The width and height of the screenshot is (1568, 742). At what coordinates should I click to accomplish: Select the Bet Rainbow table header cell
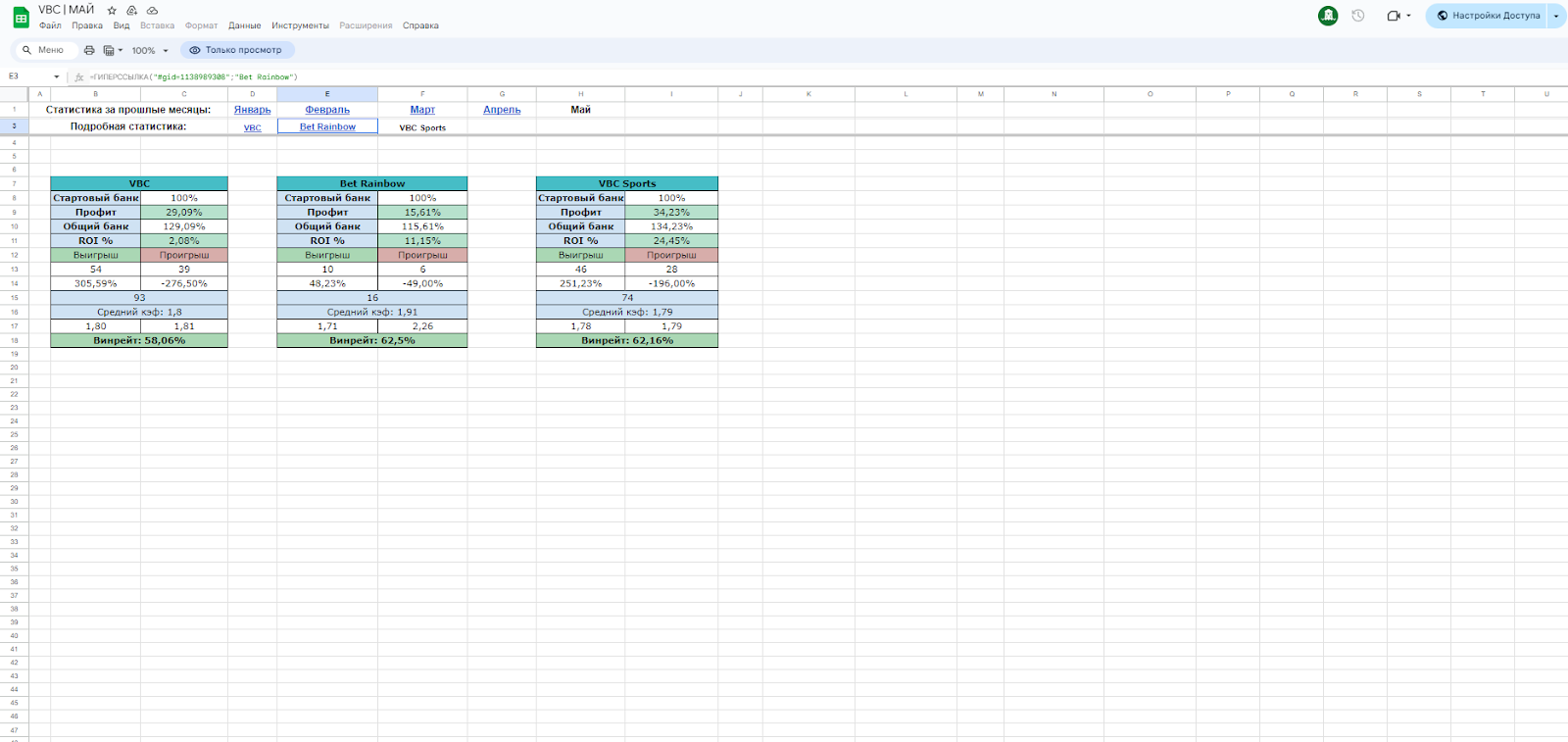(x=372, y=183)
